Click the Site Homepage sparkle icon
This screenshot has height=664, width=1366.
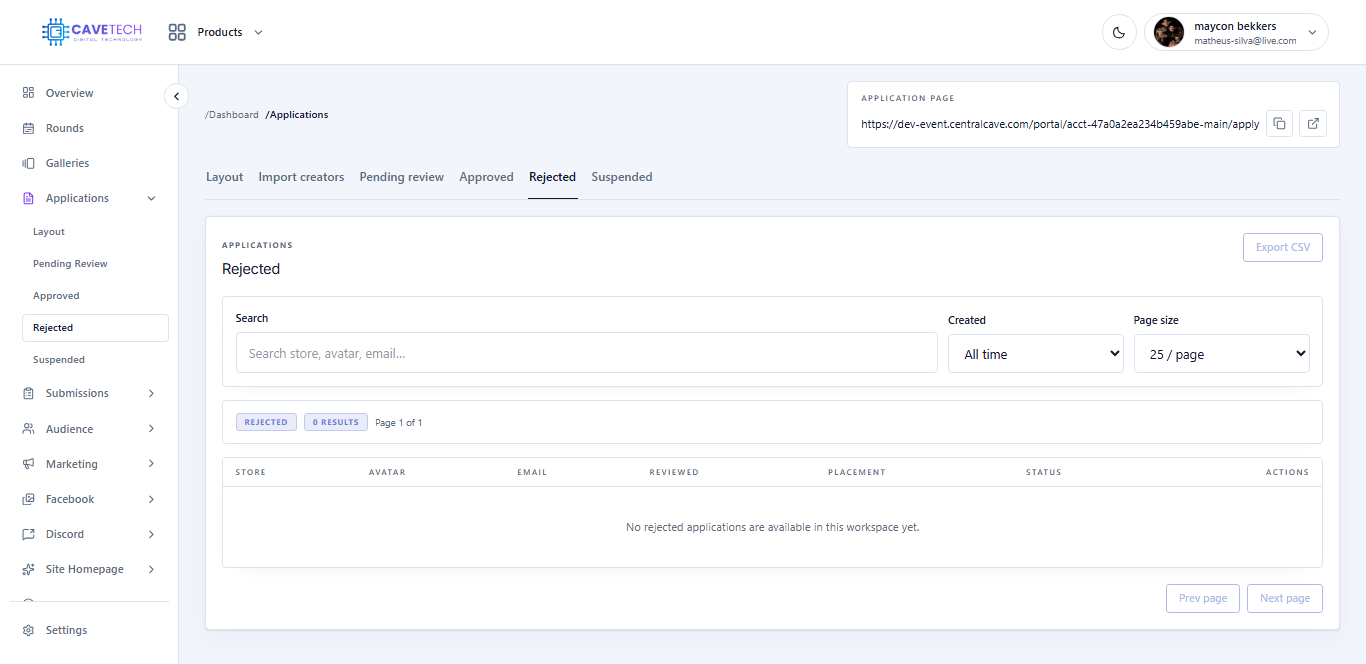point(28,569)
